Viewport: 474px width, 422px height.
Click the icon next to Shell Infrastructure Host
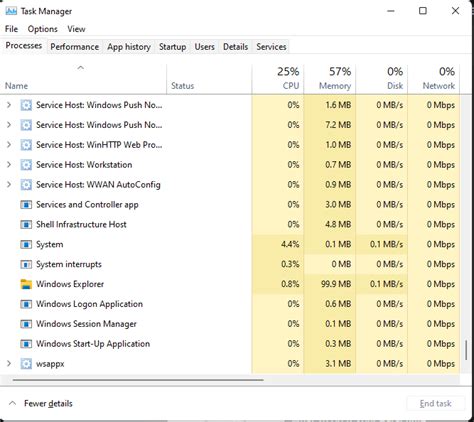(x=26, y=224)
